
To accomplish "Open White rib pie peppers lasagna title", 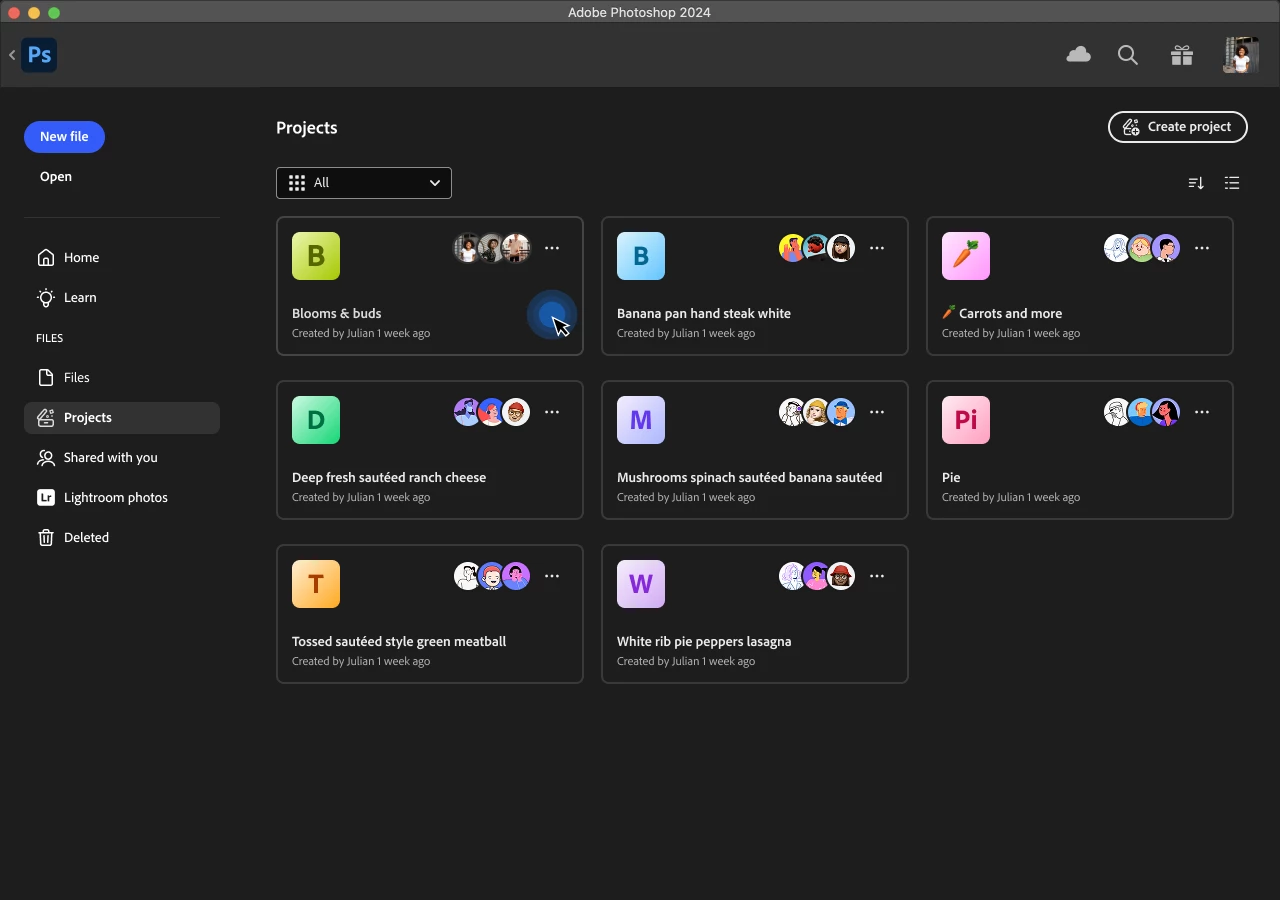I will (704, 641).
